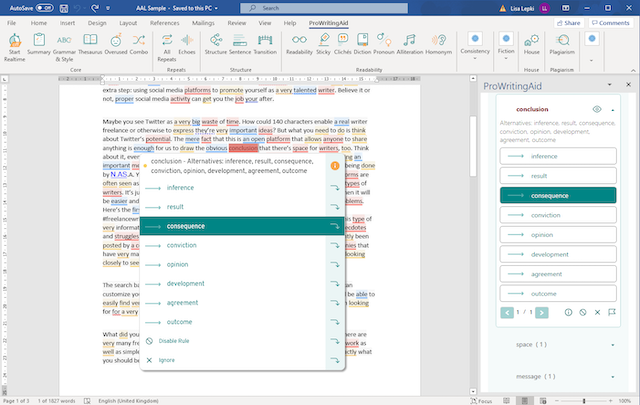This screenshot has height=405, width=640.
Task: Click the Redo icon in title bar
Action: [x=95, y=8]
